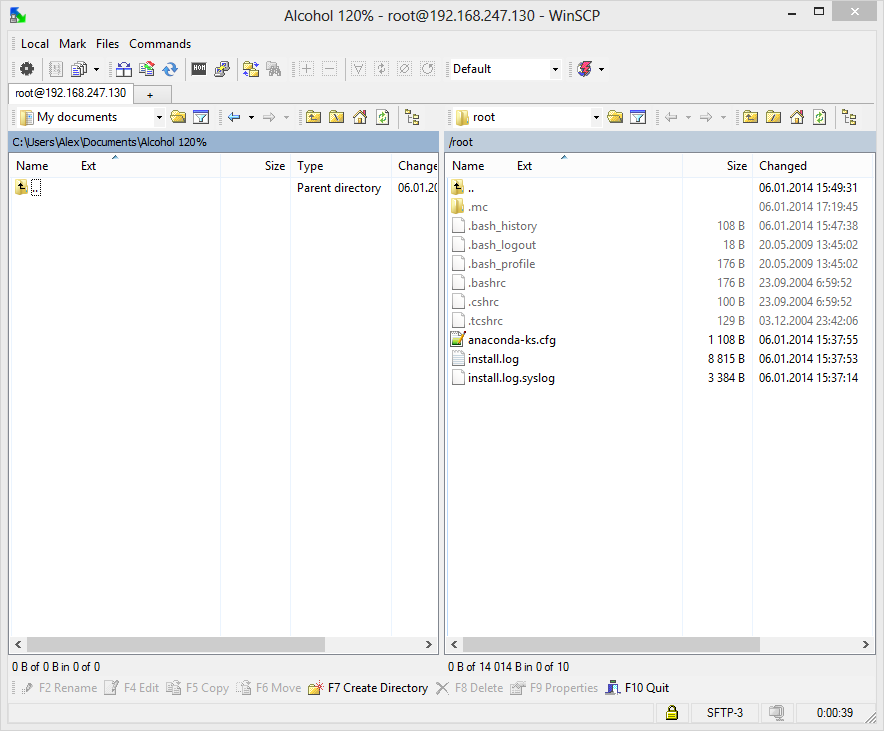
Task: Select the root@192.168.247.130 session tab
Action: pos(70,93)
